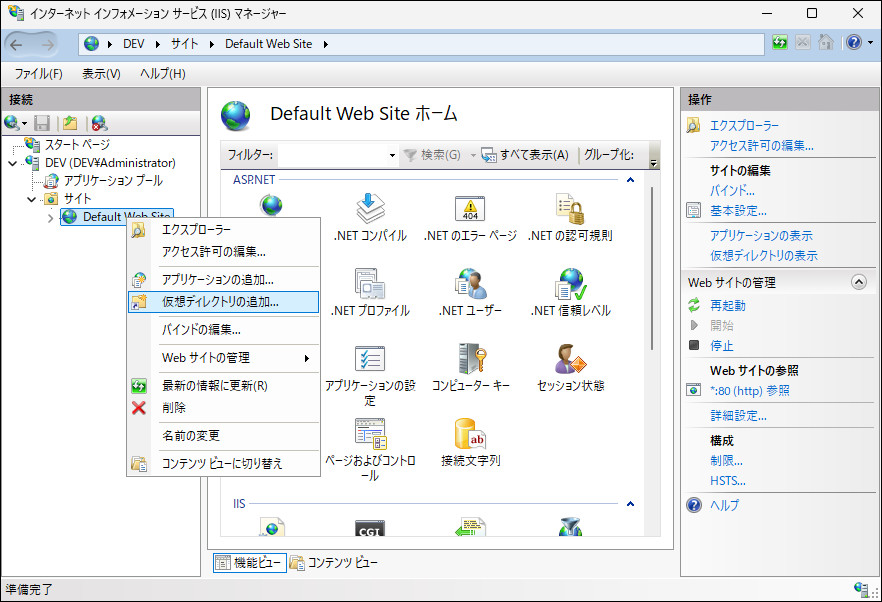The height and width of the screenshot is (602, 882).
Task: Click the create new connection globe icon
Action: [x=11, y=123]
